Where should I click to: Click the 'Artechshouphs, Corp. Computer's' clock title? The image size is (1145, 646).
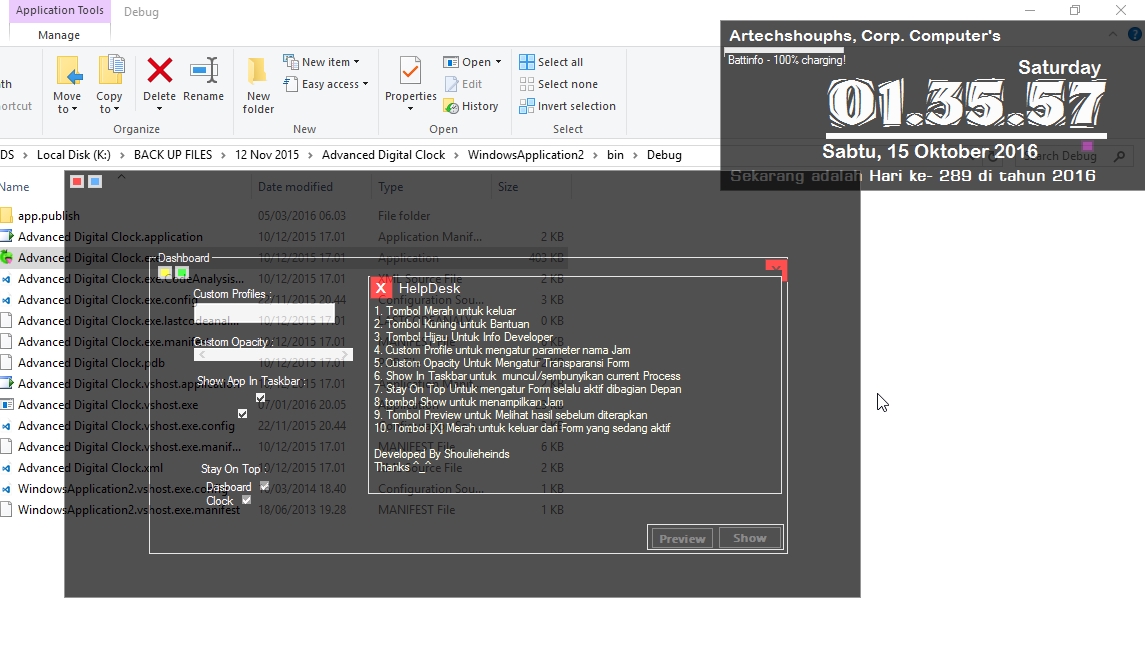click(x=865, y=36)
